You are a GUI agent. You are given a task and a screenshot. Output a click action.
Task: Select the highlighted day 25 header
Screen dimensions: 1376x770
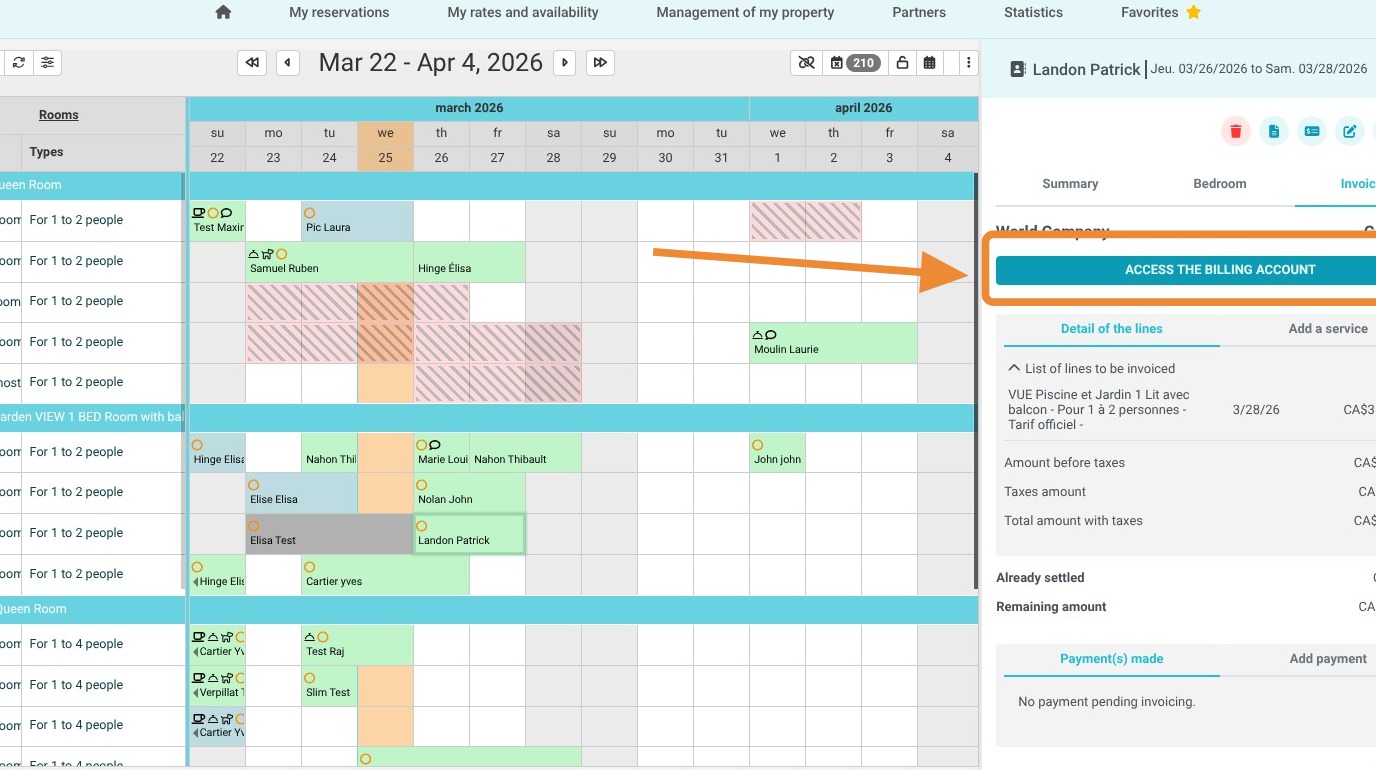click(x=385, y=159)
